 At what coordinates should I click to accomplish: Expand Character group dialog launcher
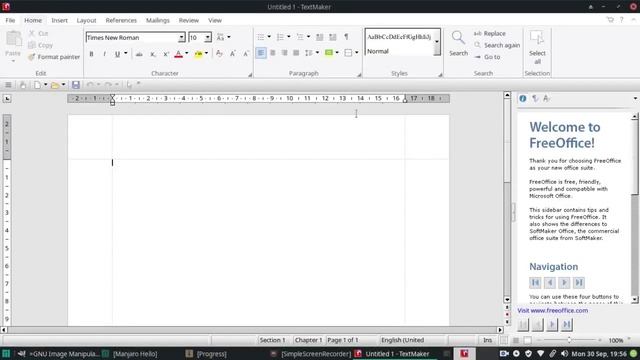[250, 75]
